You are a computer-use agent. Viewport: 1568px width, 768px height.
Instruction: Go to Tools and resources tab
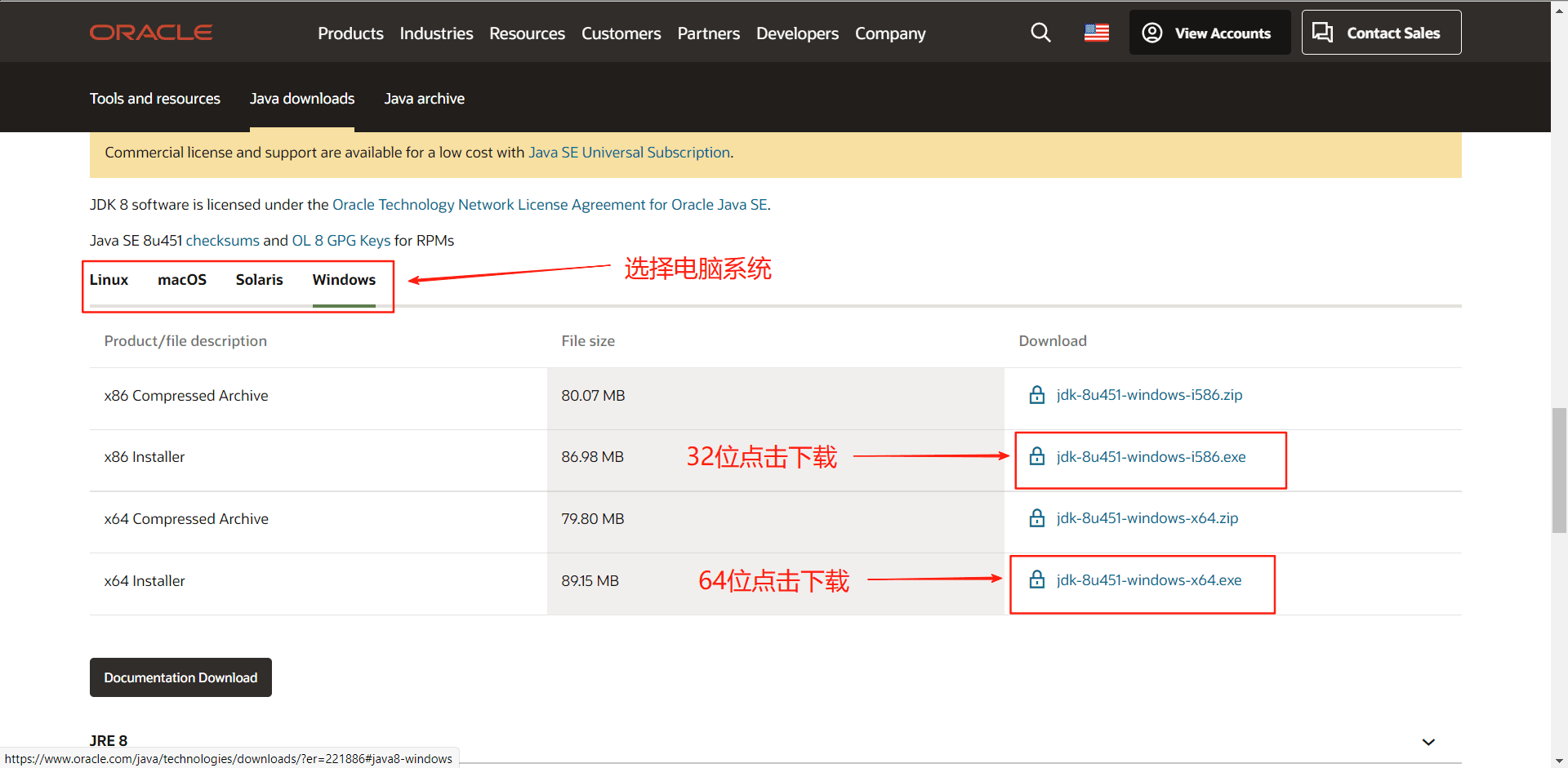155,99
